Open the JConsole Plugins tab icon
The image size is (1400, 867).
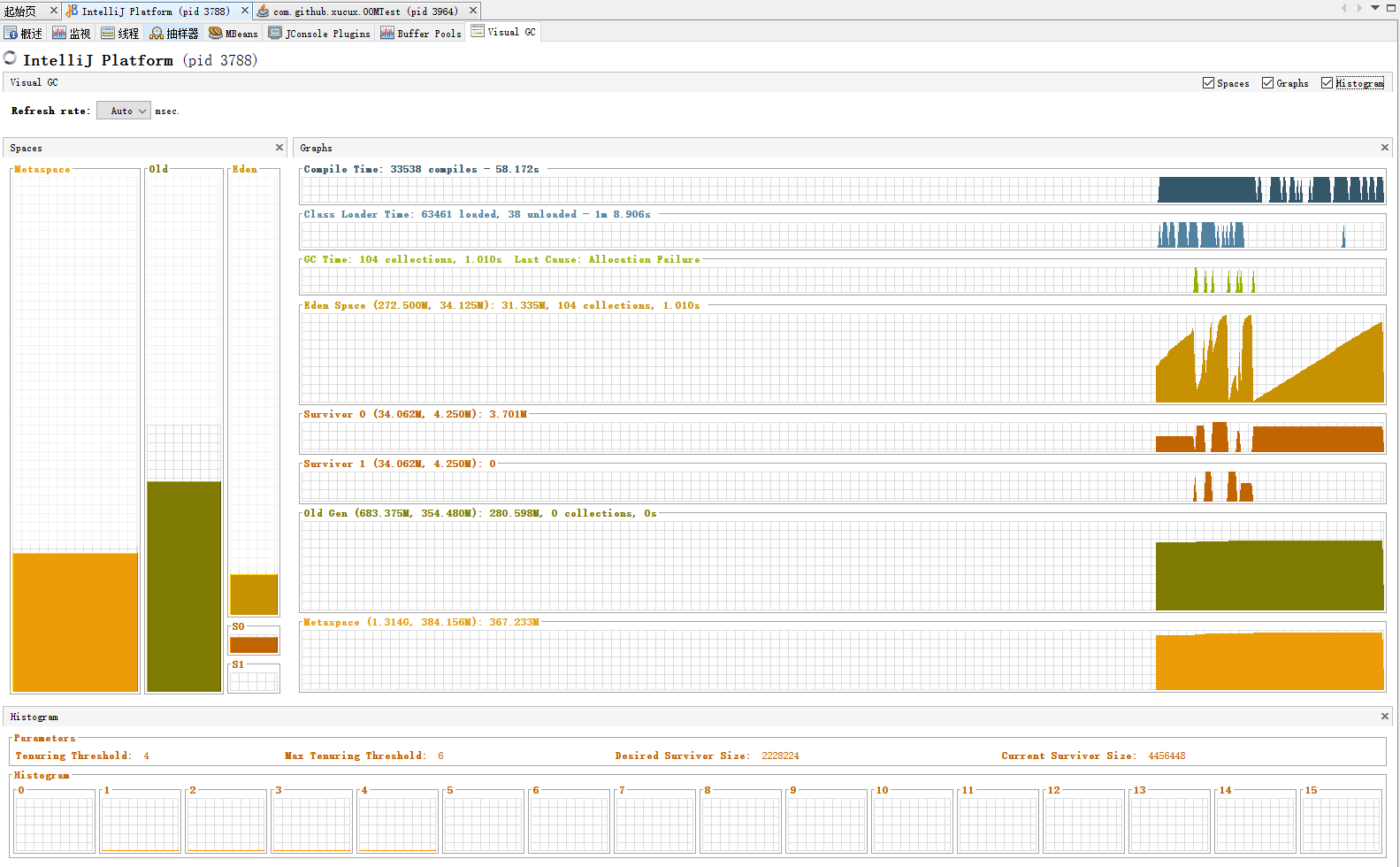coord(275,34)
